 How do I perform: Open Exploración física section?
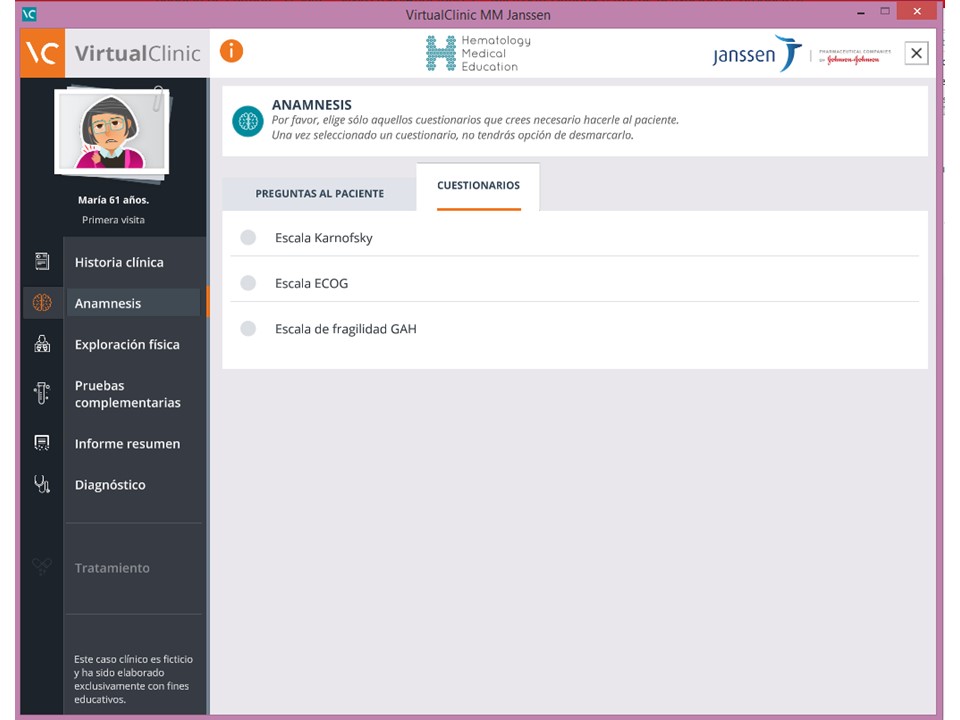tap(127, 344)
